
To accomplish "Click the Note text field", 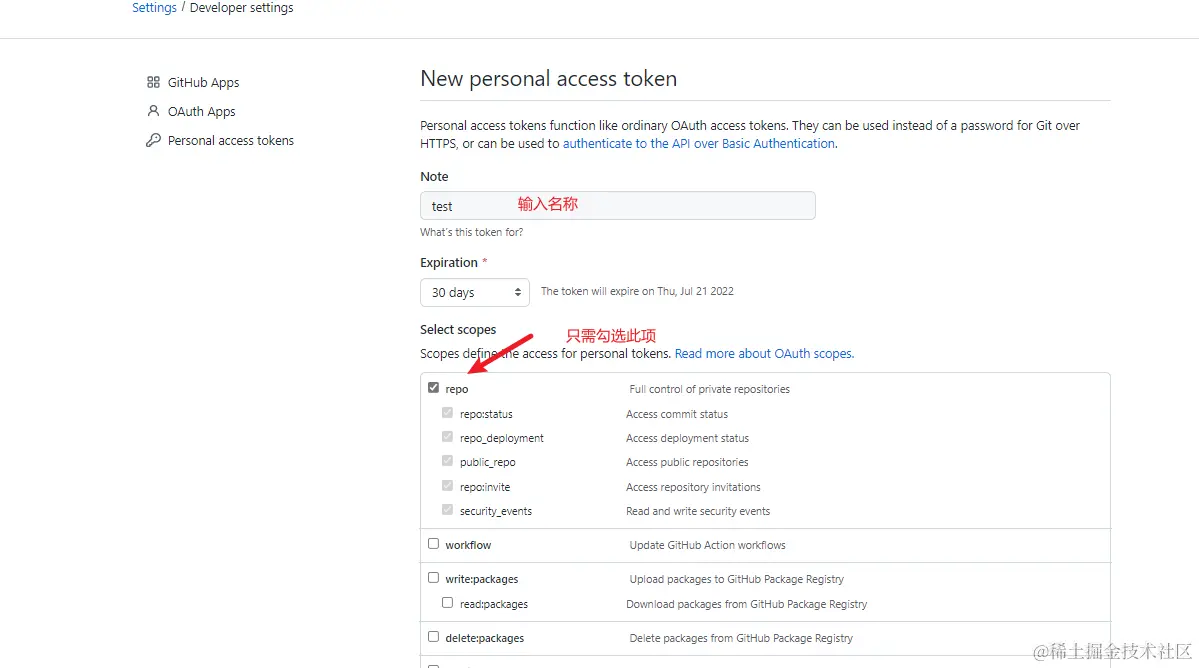I will (x=617, y=206).
